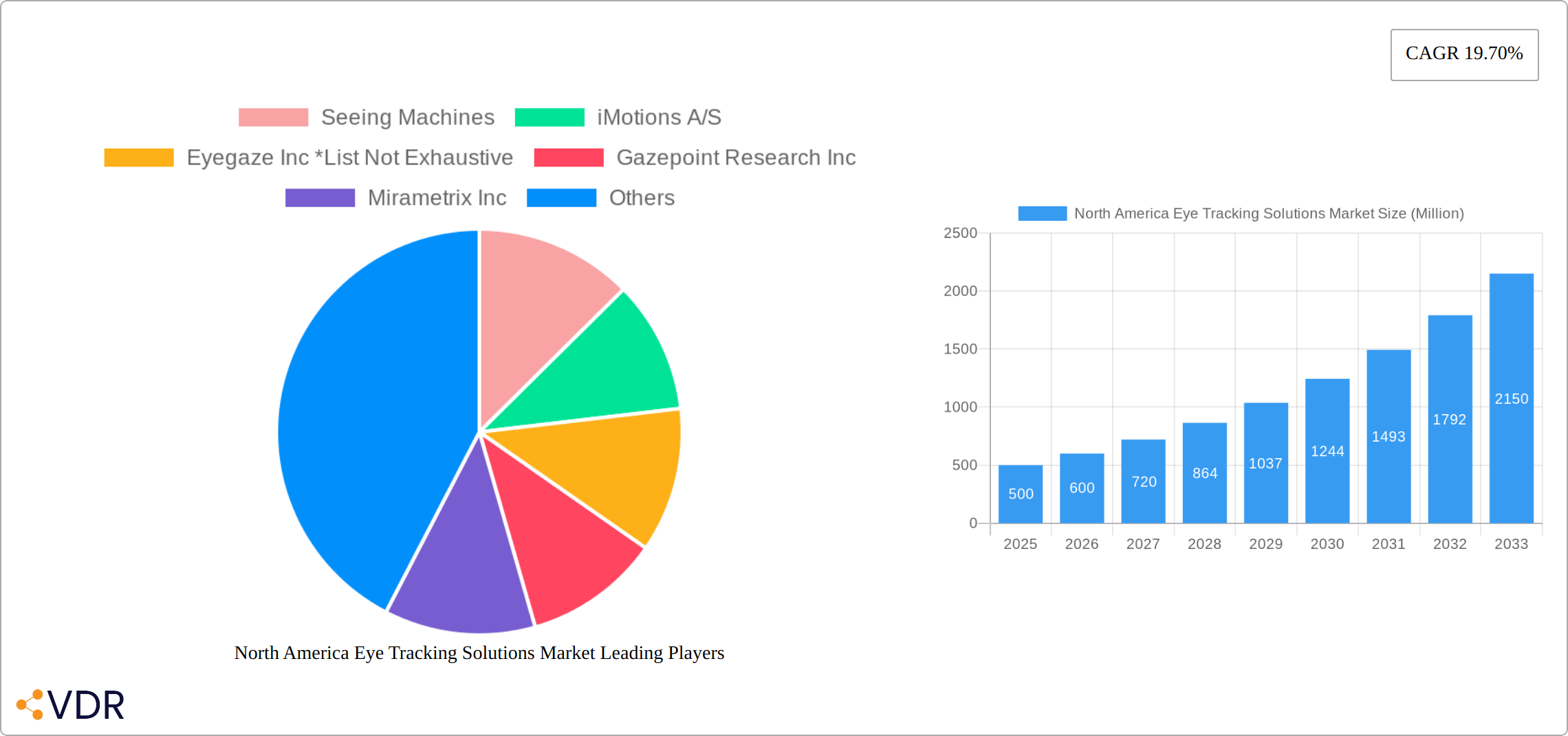
Task: Toggle the Others legend label
Action: point(641,198)
